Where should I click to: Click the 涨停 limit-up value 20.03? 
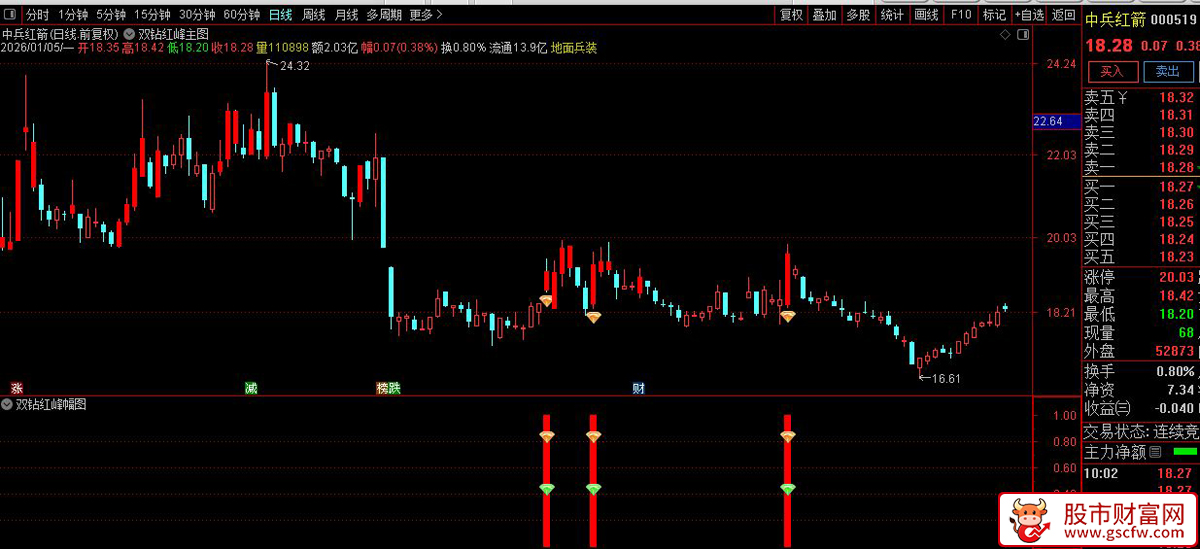(x=1176, y=277)
